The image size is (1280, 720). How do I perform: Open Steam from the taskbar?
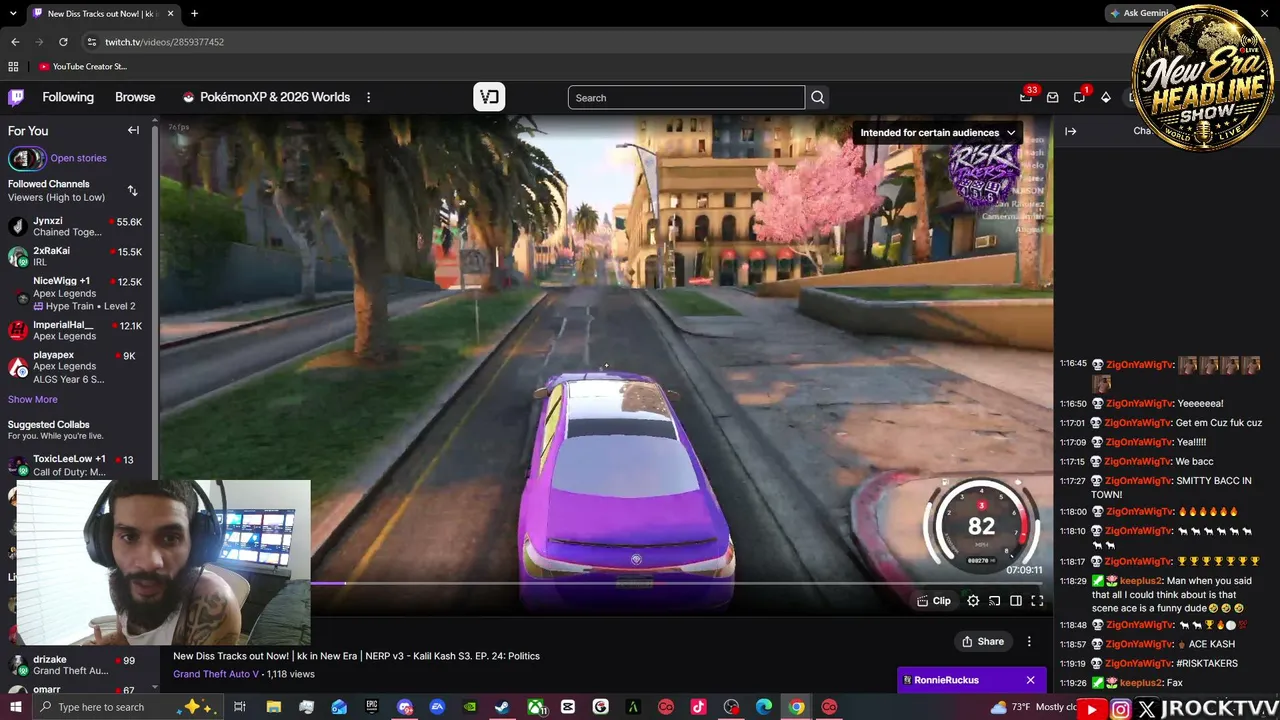(502, 707)
